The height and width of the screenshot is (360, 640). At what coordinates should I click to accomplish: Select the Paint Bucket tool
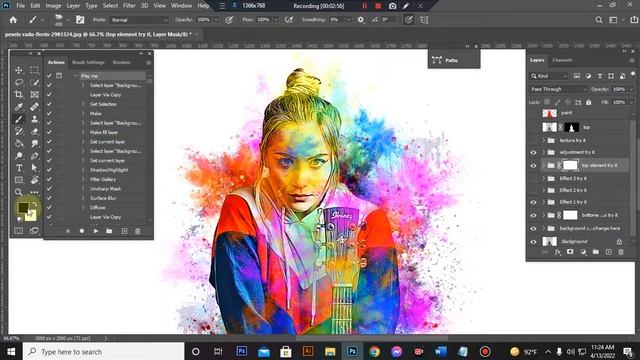(19, 144)
